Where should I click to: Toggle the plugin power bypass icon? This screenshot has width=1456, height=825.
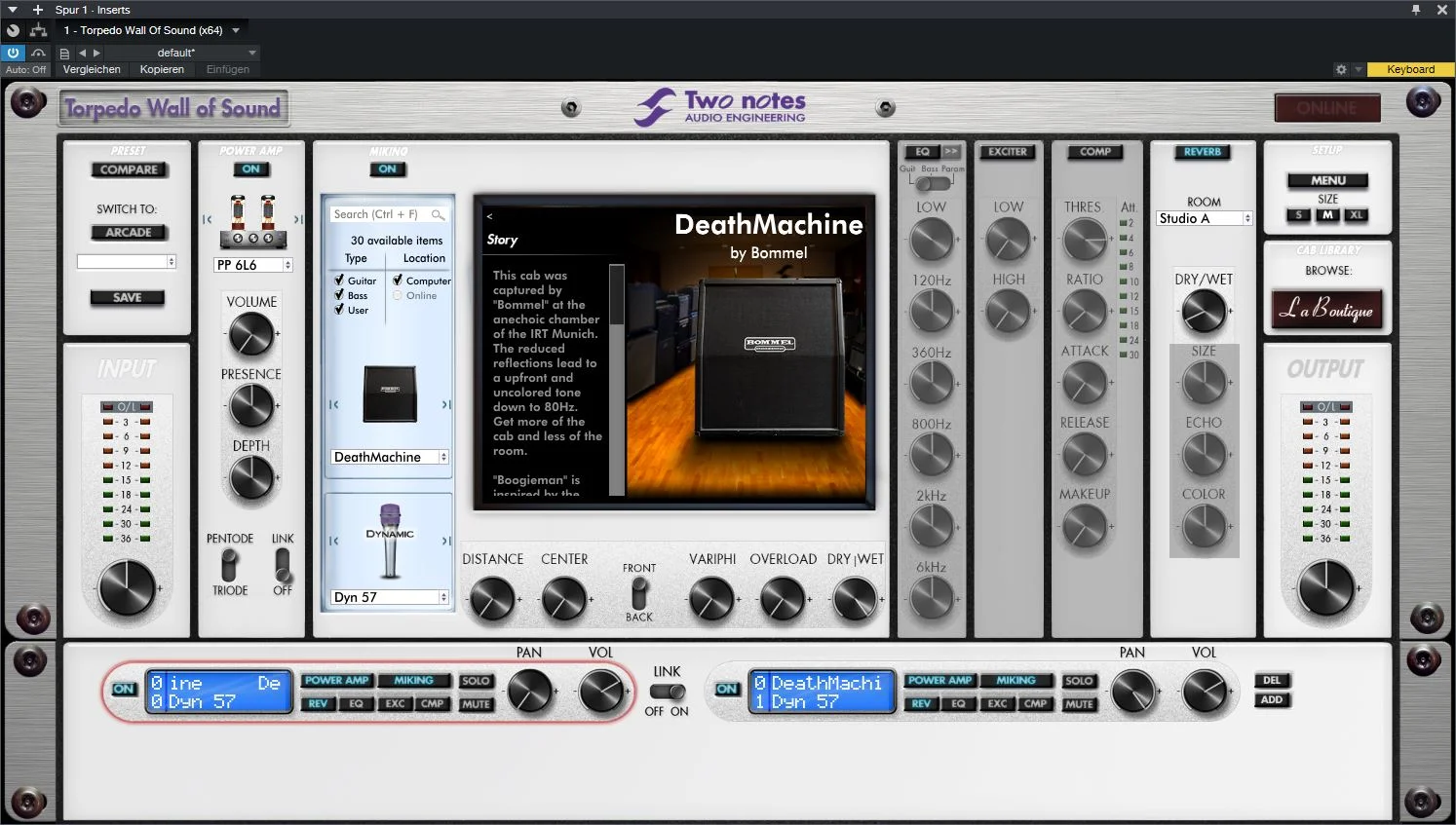[x=14, y=53]
